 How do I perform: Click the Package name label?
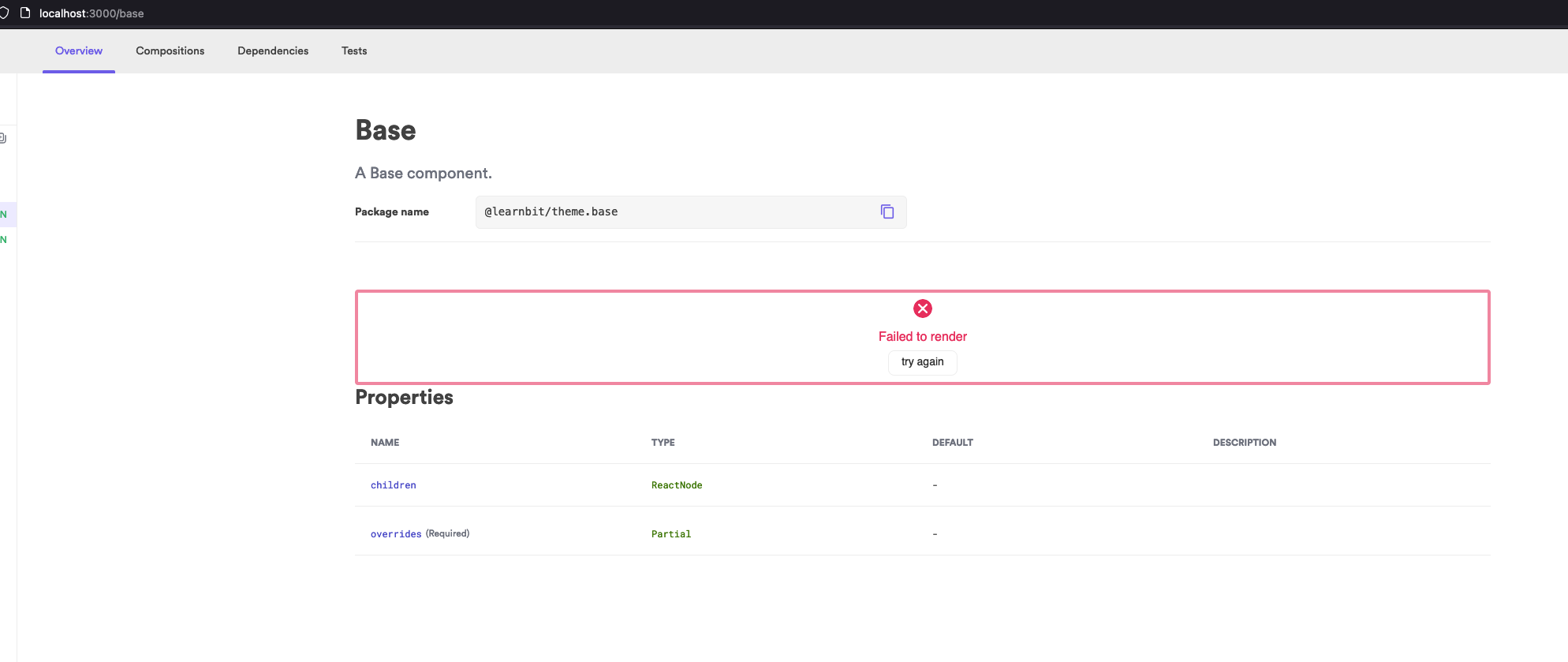pyautogui.click(x=392, y=211)
